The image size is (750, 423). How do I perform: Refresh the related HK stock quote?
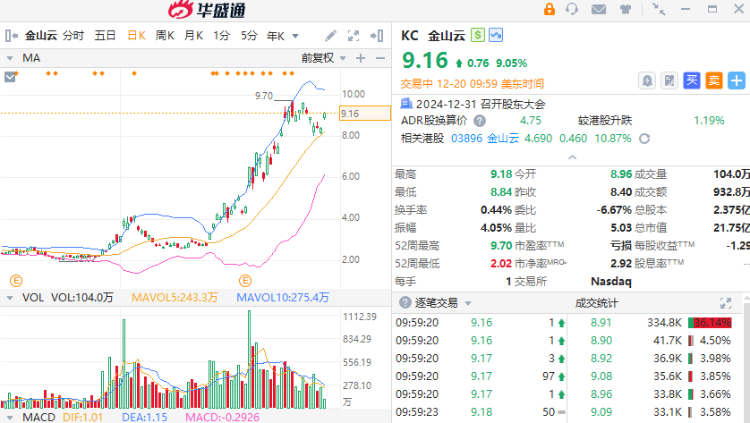[644, 139]
